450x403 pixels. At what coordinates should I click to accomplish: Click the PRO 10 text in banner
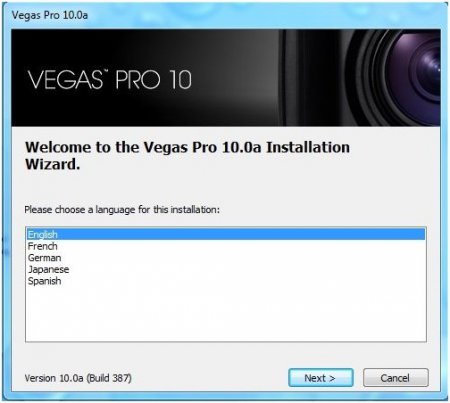tap(154, 80)
